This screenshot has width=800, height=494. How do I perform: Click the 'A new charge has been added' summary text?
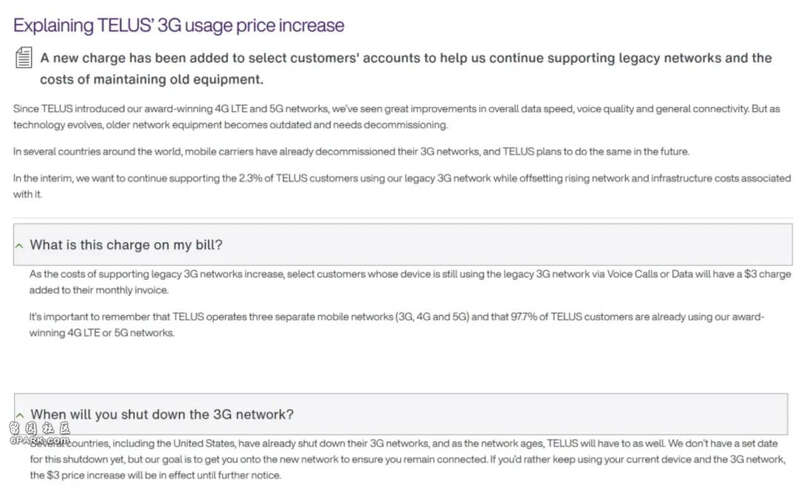click(406, 68)
